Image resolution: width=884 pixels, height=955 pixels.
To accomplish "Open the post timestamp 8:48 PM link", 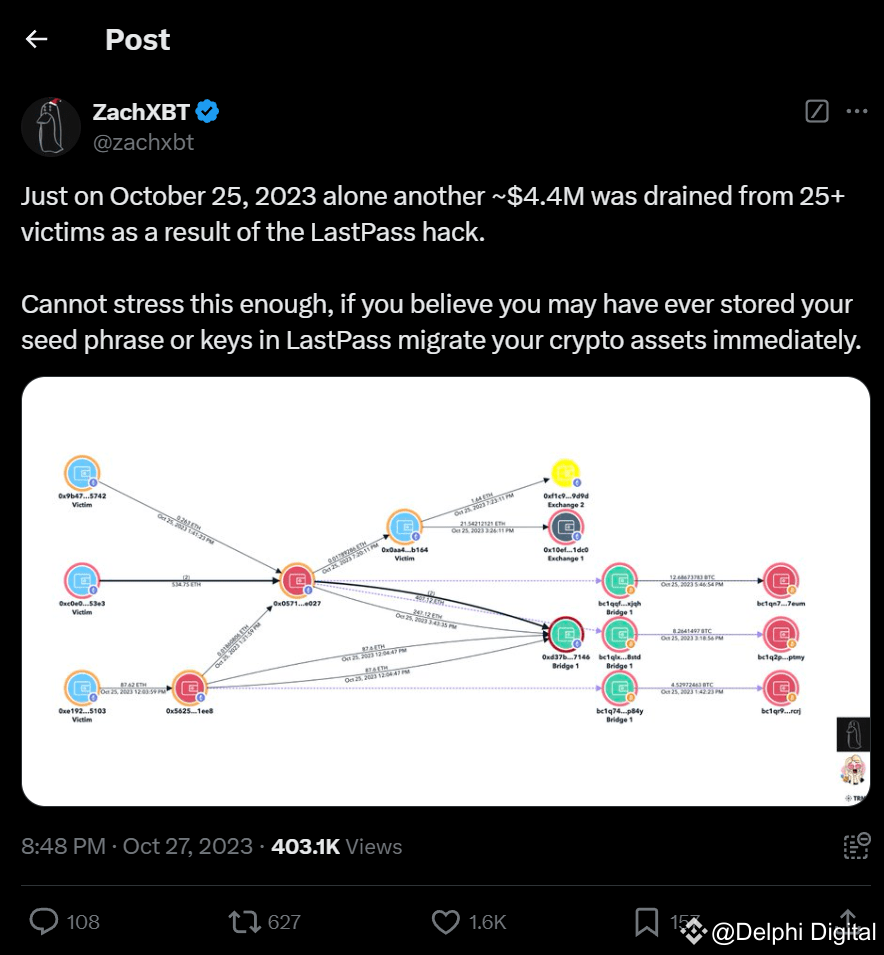I will pyautogui.click(x=63, y=846).
